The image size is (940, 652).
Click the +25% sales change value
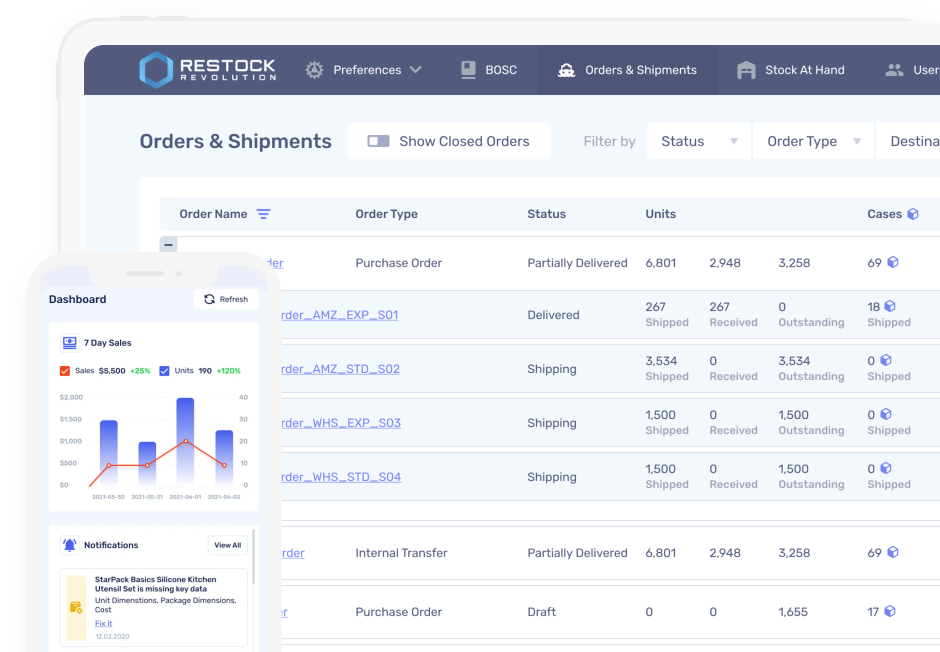140,371
